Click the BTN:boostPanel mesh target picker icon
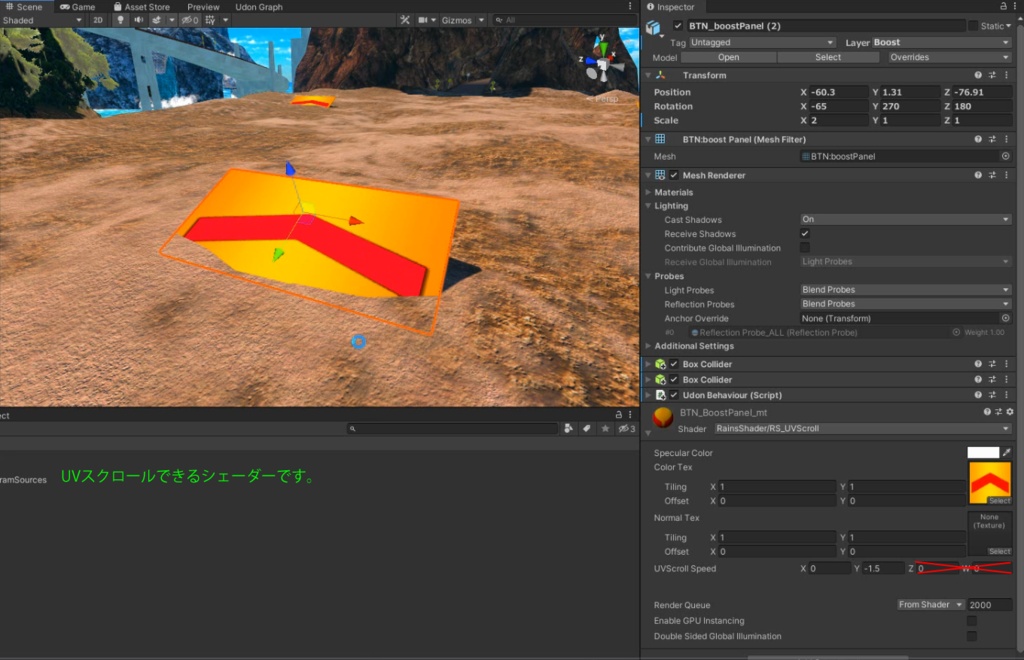 pyautogui.click(x=1004, y=156)
